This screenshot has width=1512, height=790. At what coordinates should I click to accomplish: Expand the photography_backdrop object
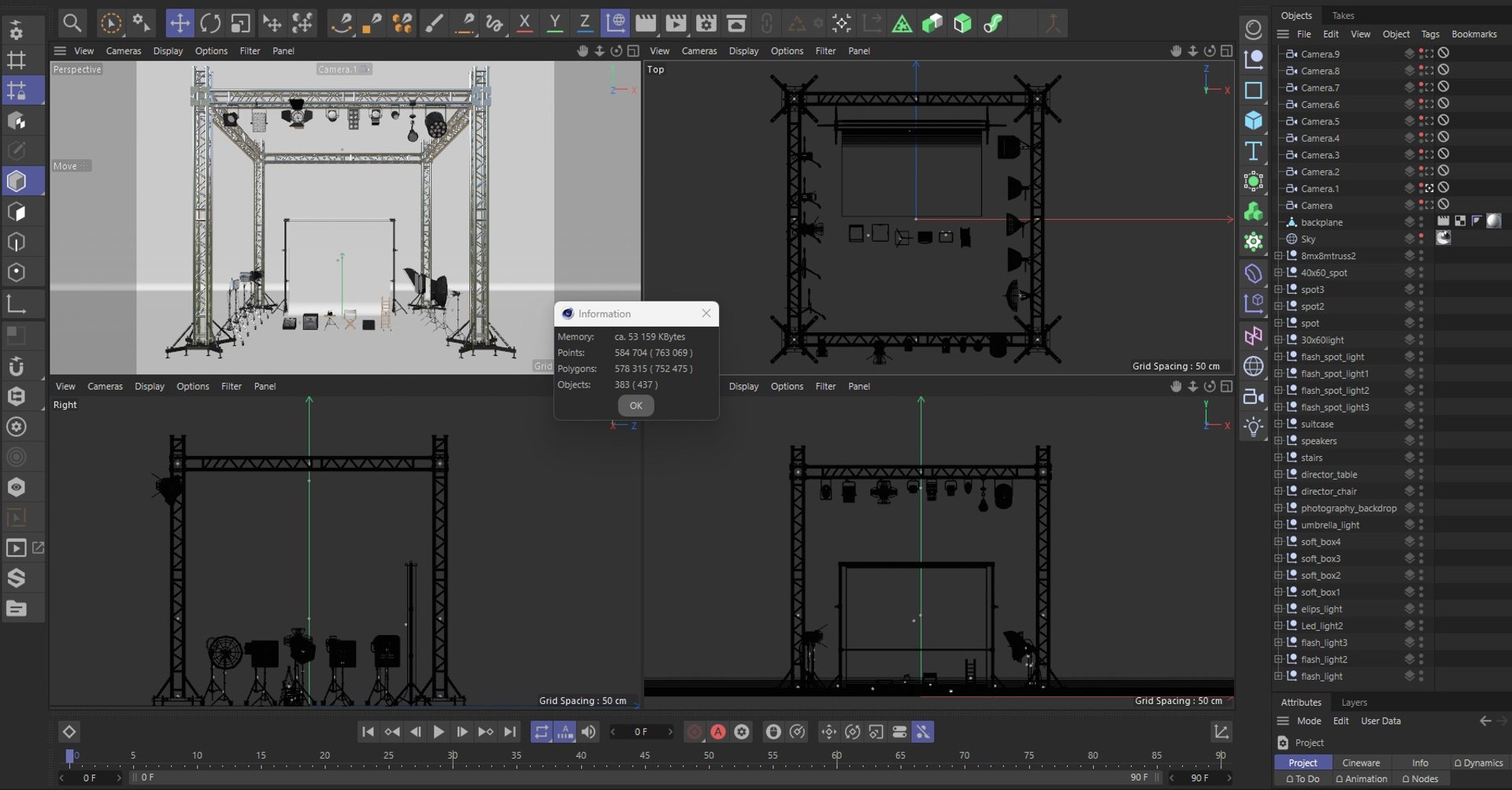(1279, 508)
